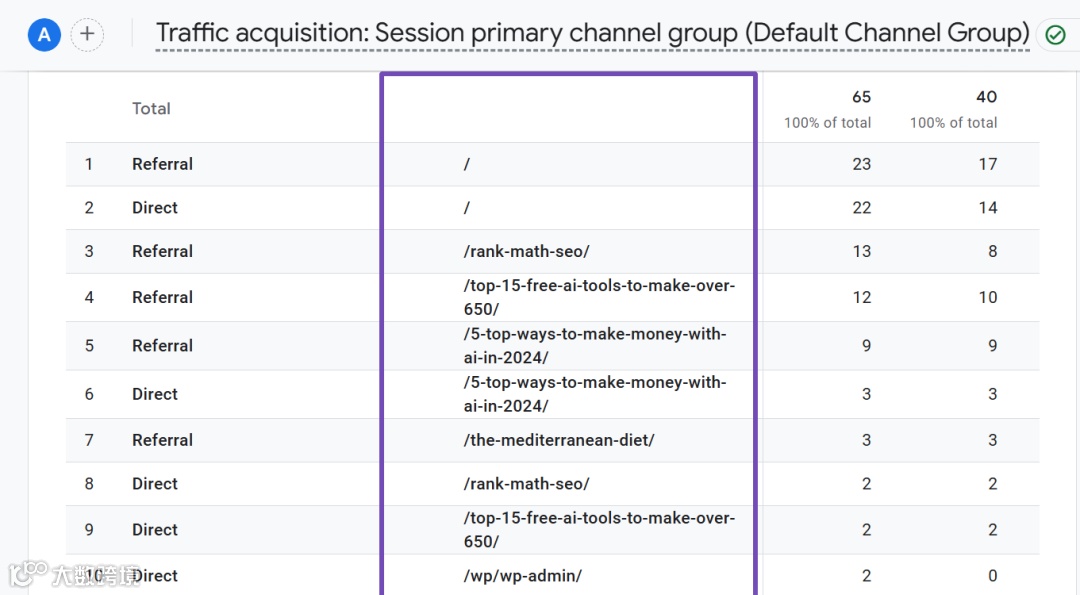Click row 1 Referral channel label
The width and height of the screenshot is (1080, 595).
(162, 164)
